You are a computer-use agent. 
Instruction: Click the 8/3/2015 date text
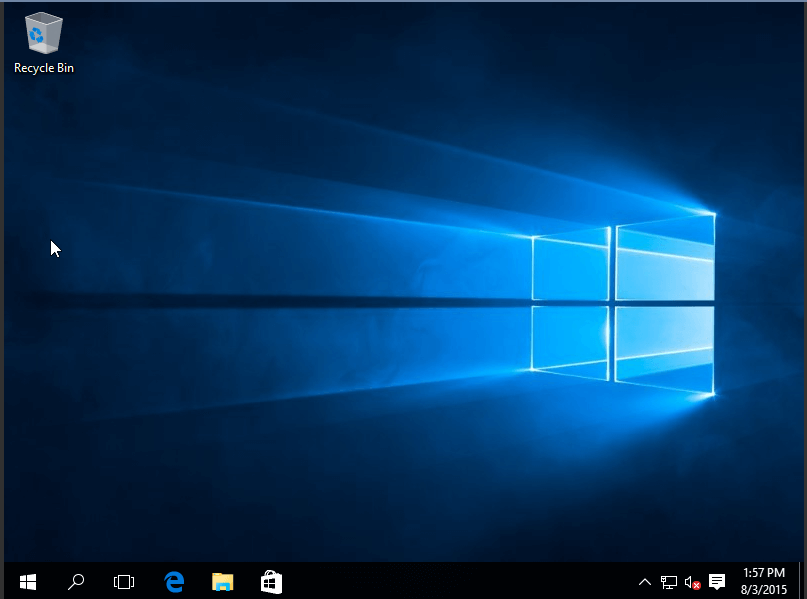[764, 589]
